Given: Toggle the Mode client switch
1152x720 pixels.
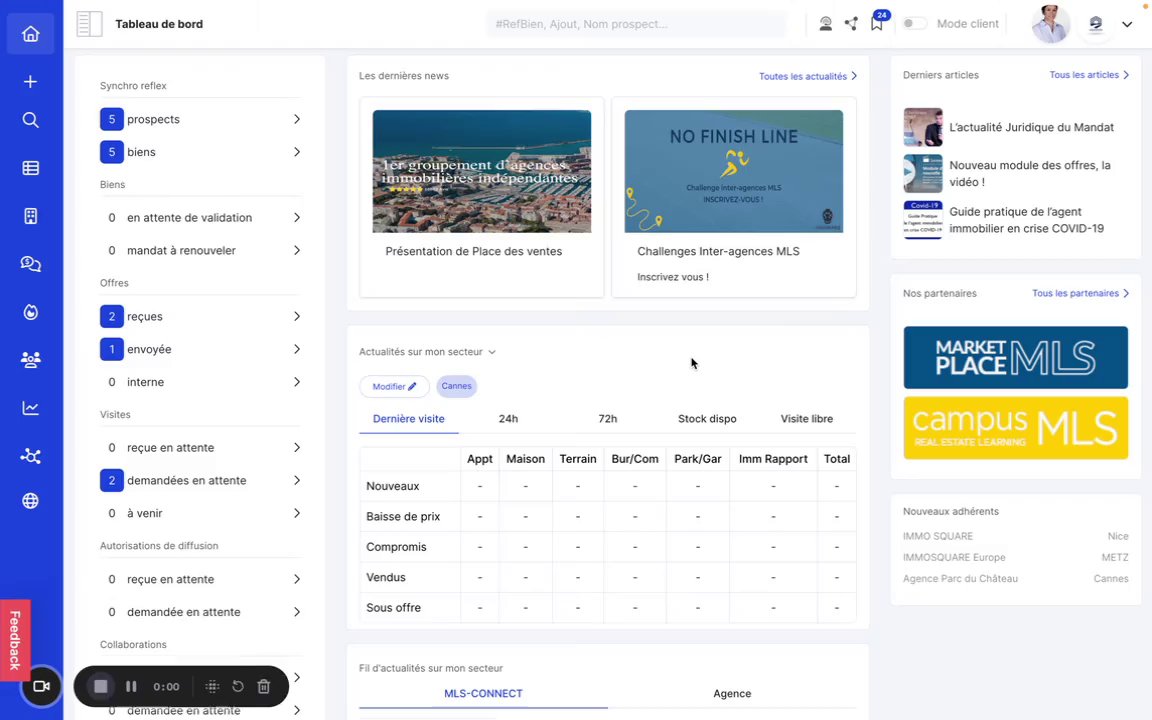Looking at the screenshot, I should (915, 24).
